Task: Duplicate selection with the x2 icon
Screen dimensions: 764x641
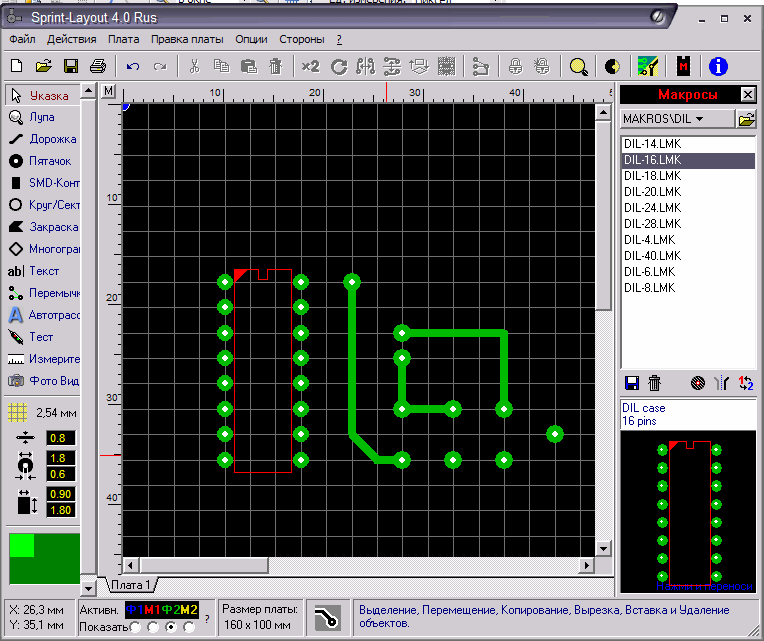Action: point(310,66)
